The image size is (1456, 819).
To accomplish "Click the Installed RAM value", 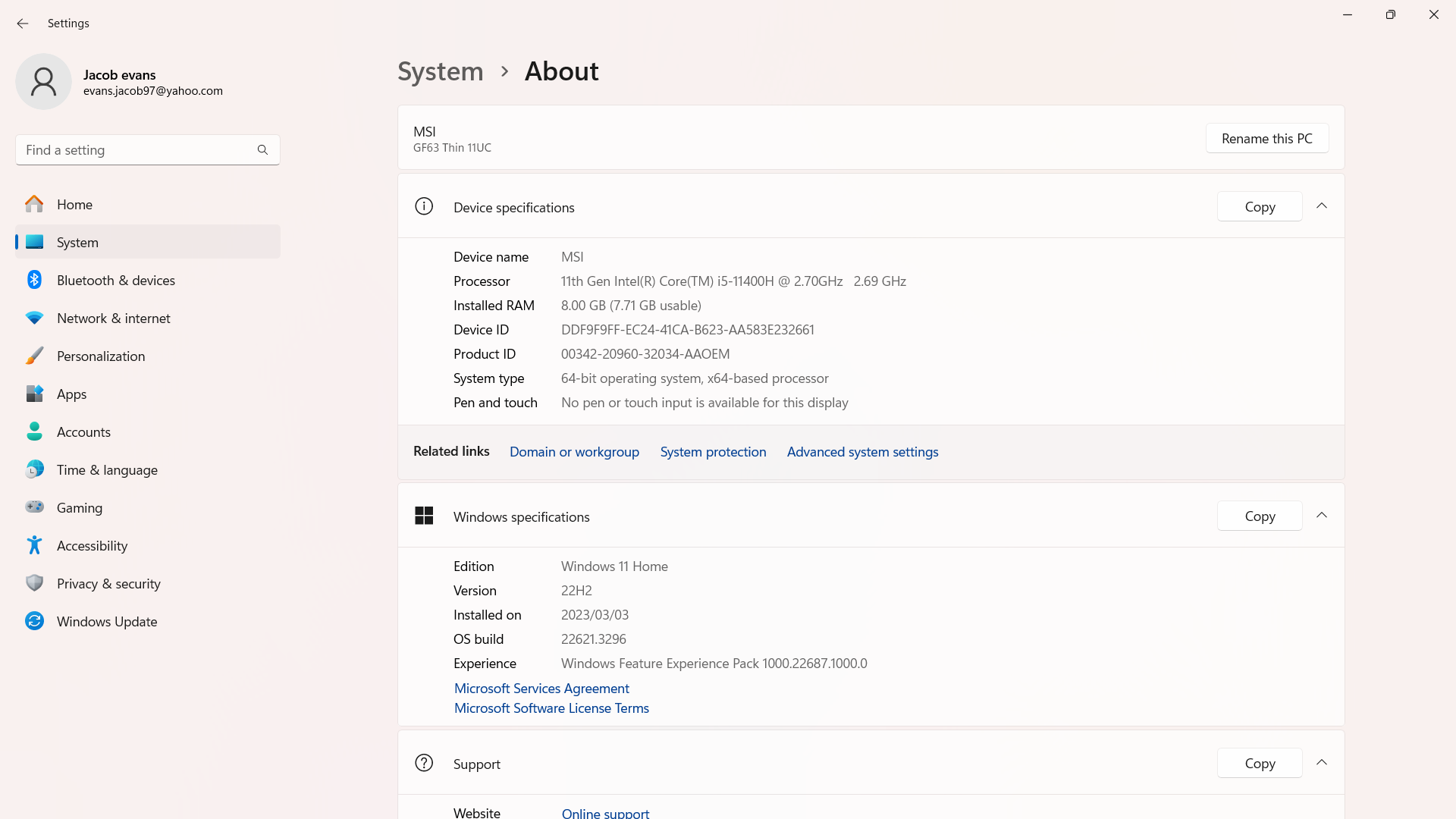I will [631, 305].
